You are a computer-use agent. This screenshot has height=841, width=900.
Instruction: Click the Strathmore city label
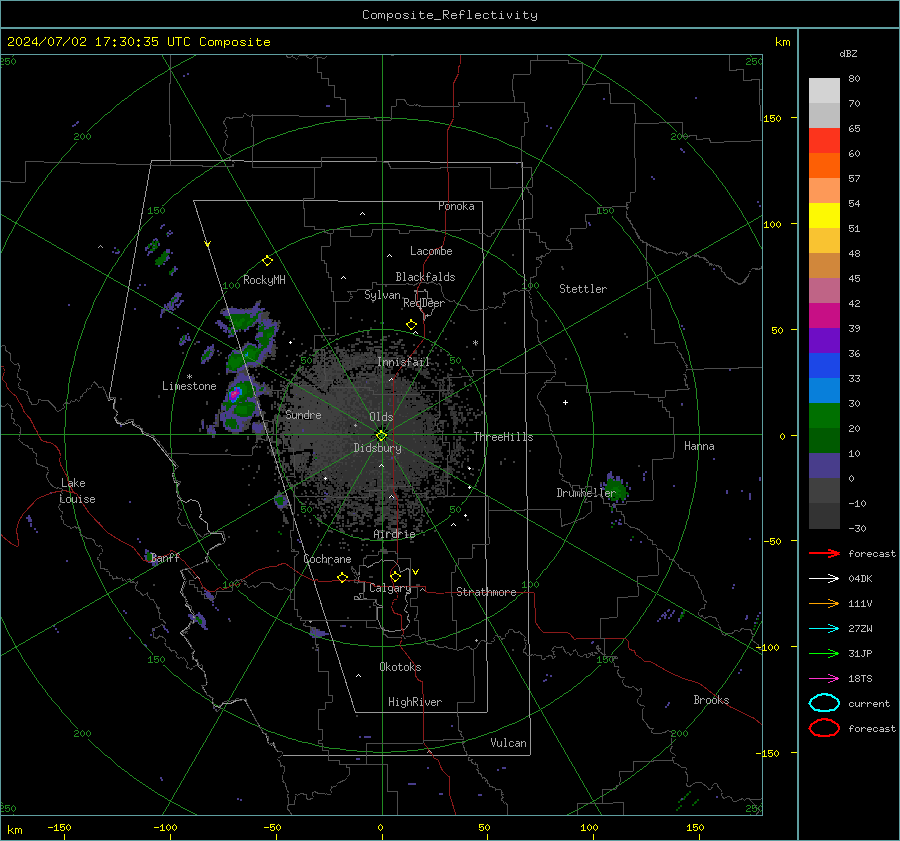tap(486, 592)
